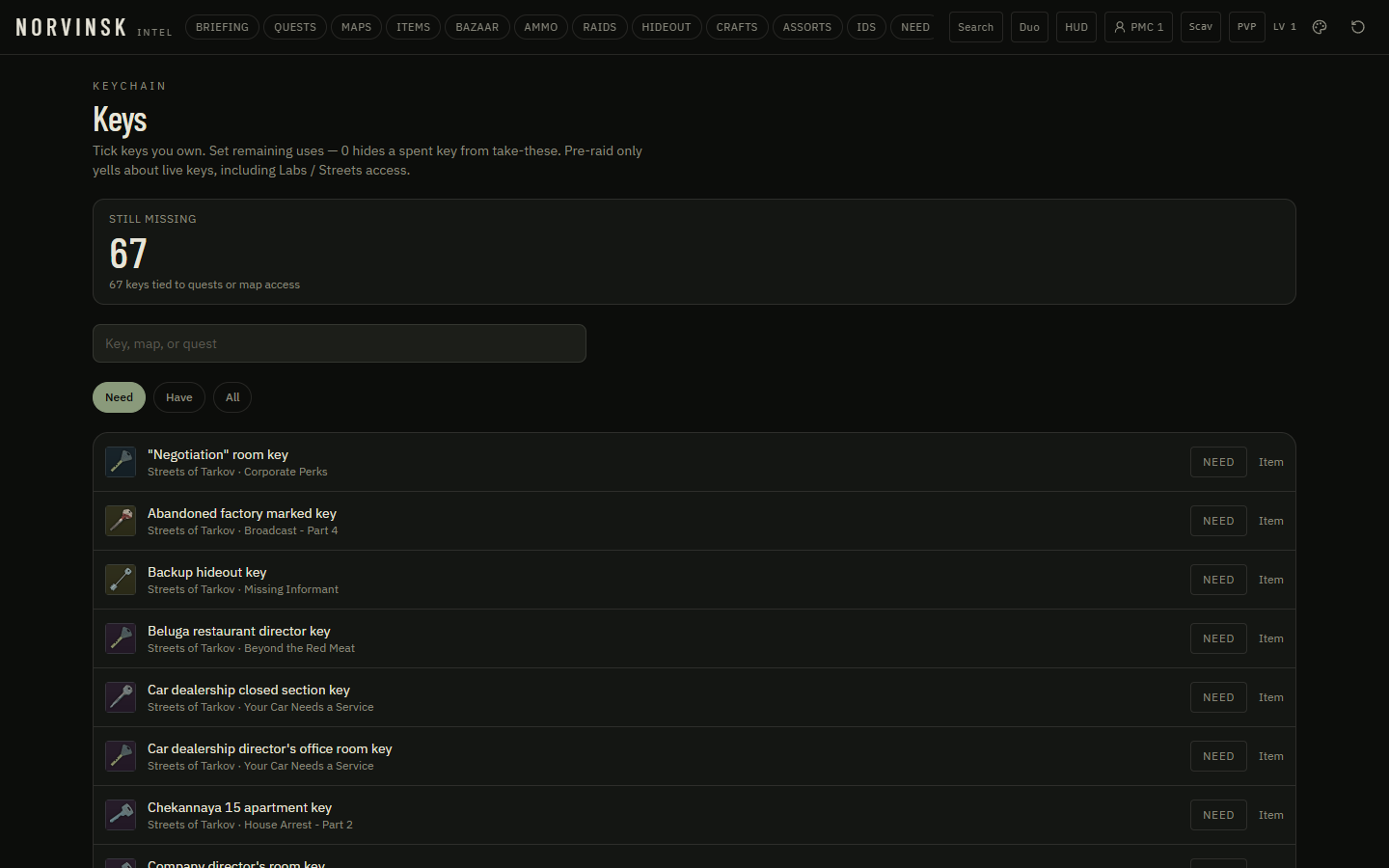1389x868 pixels.
Task: Focus the Key, map, or quest search field
Action: pyautogui.click(x=340, y=343)
